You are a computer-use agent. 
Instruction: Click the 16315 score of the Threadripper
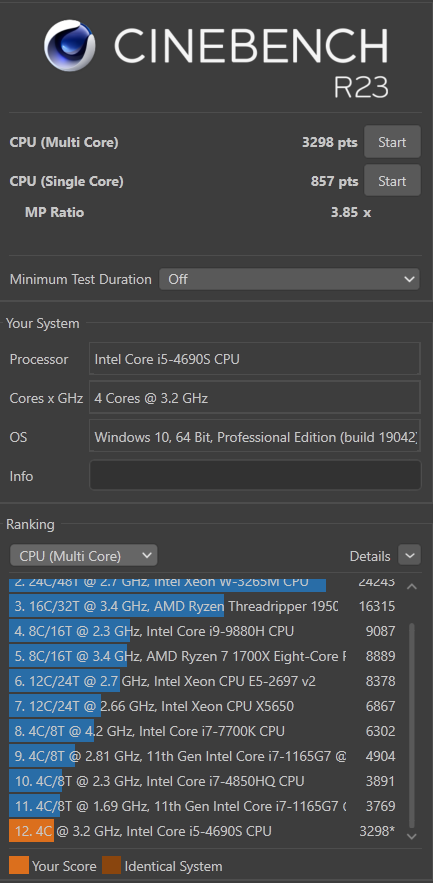[377, 606]
